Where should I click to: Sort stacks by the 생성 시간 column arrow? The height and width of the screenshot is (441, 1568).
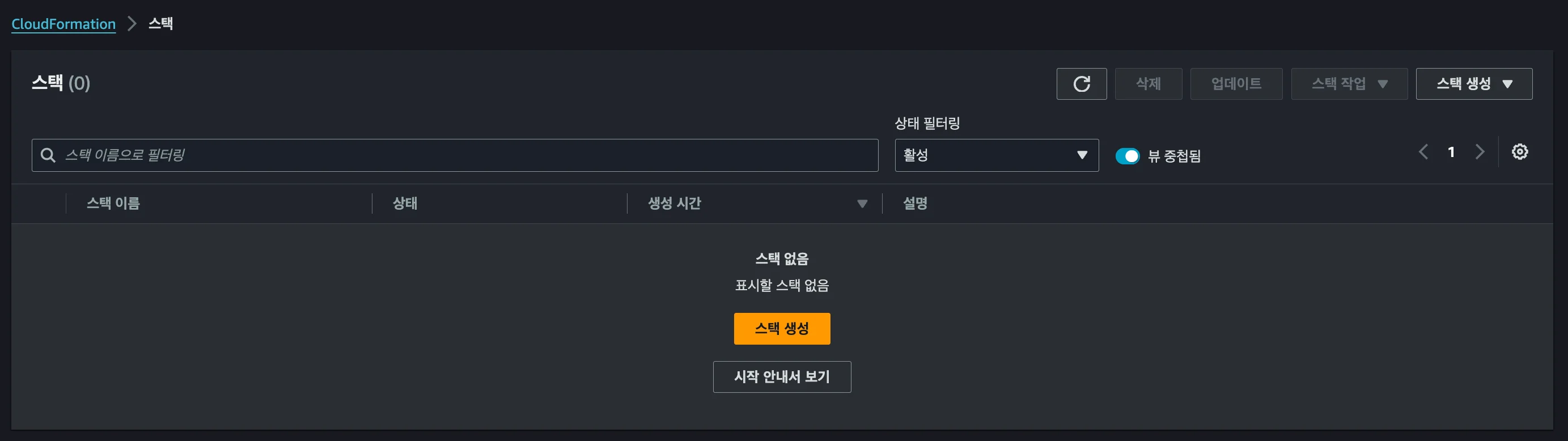(862, 203)
